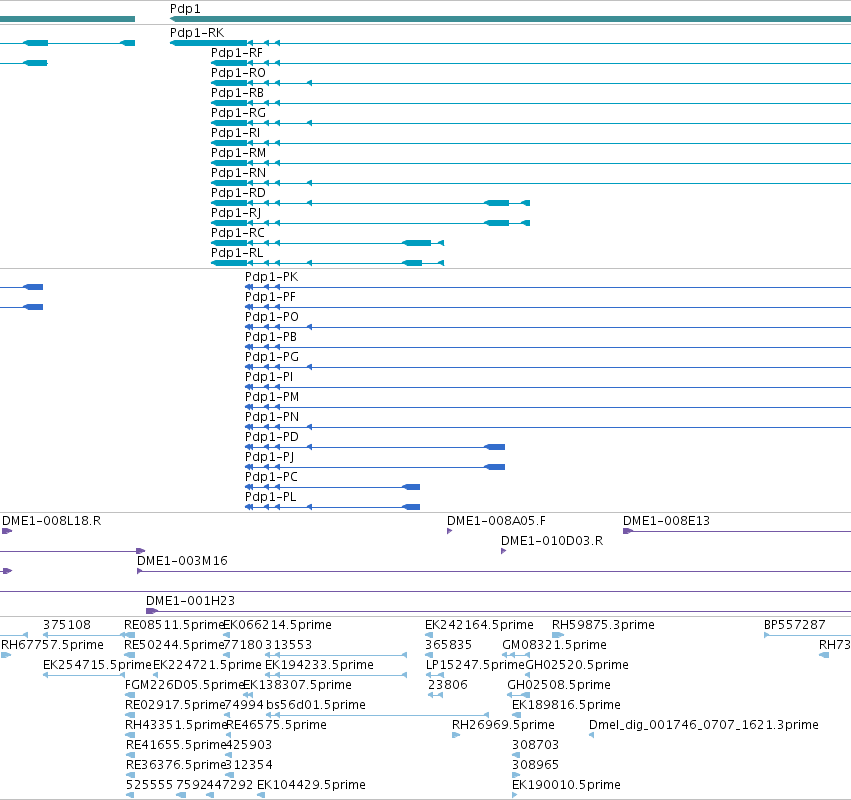Select the Pdp1-RI transcript label

point(236,133)
